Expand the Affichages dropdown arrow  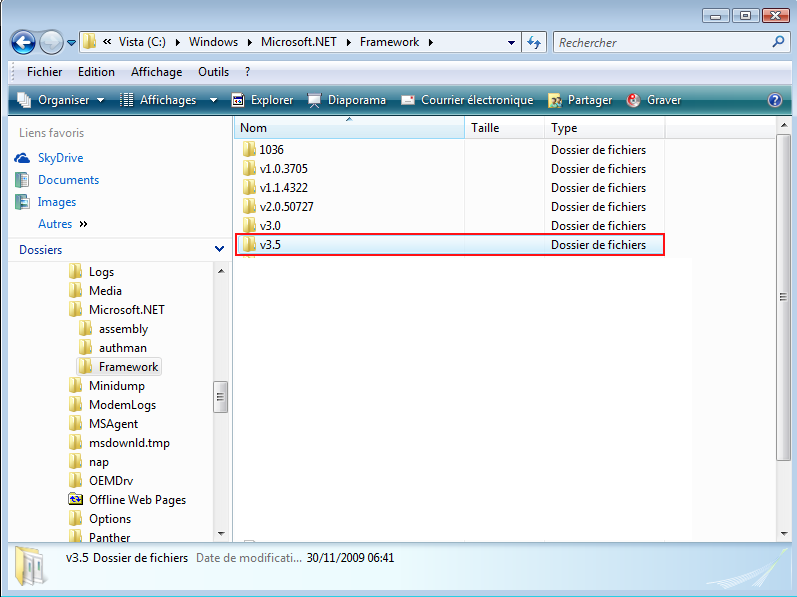point(213,101)
